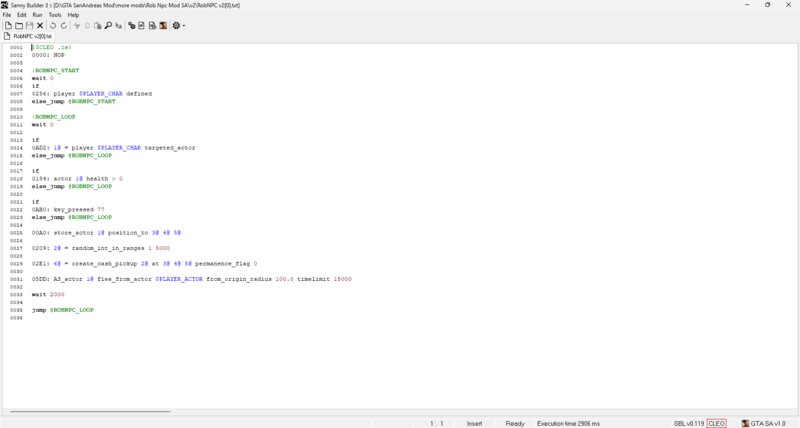Click the cursor position 1 : 1 indicator

coord(437,423)
